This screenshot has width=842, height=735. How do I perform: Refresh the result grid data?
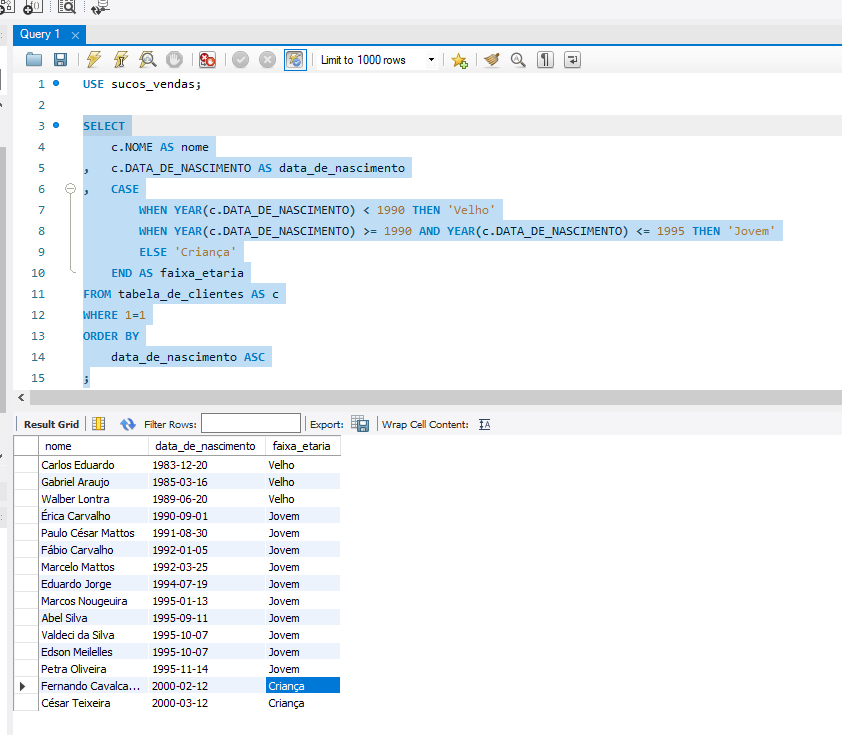127,424
